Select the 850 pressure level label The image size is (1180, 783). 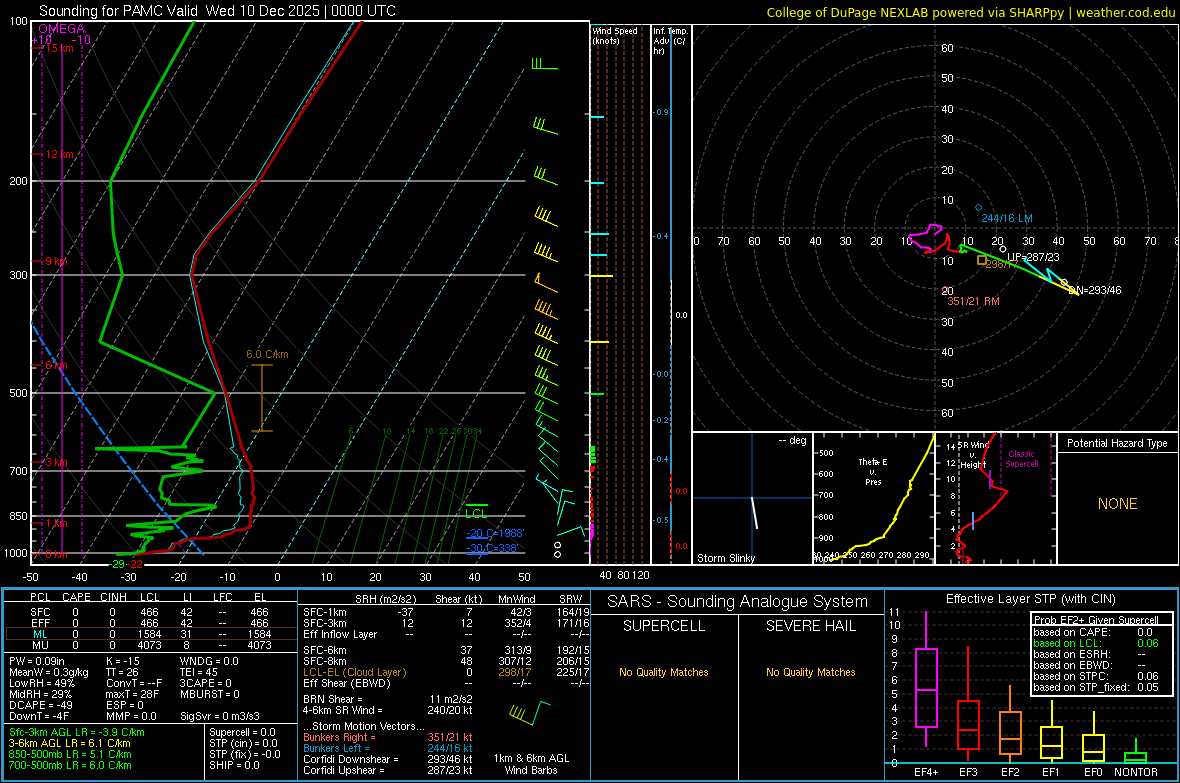point(18,516)
